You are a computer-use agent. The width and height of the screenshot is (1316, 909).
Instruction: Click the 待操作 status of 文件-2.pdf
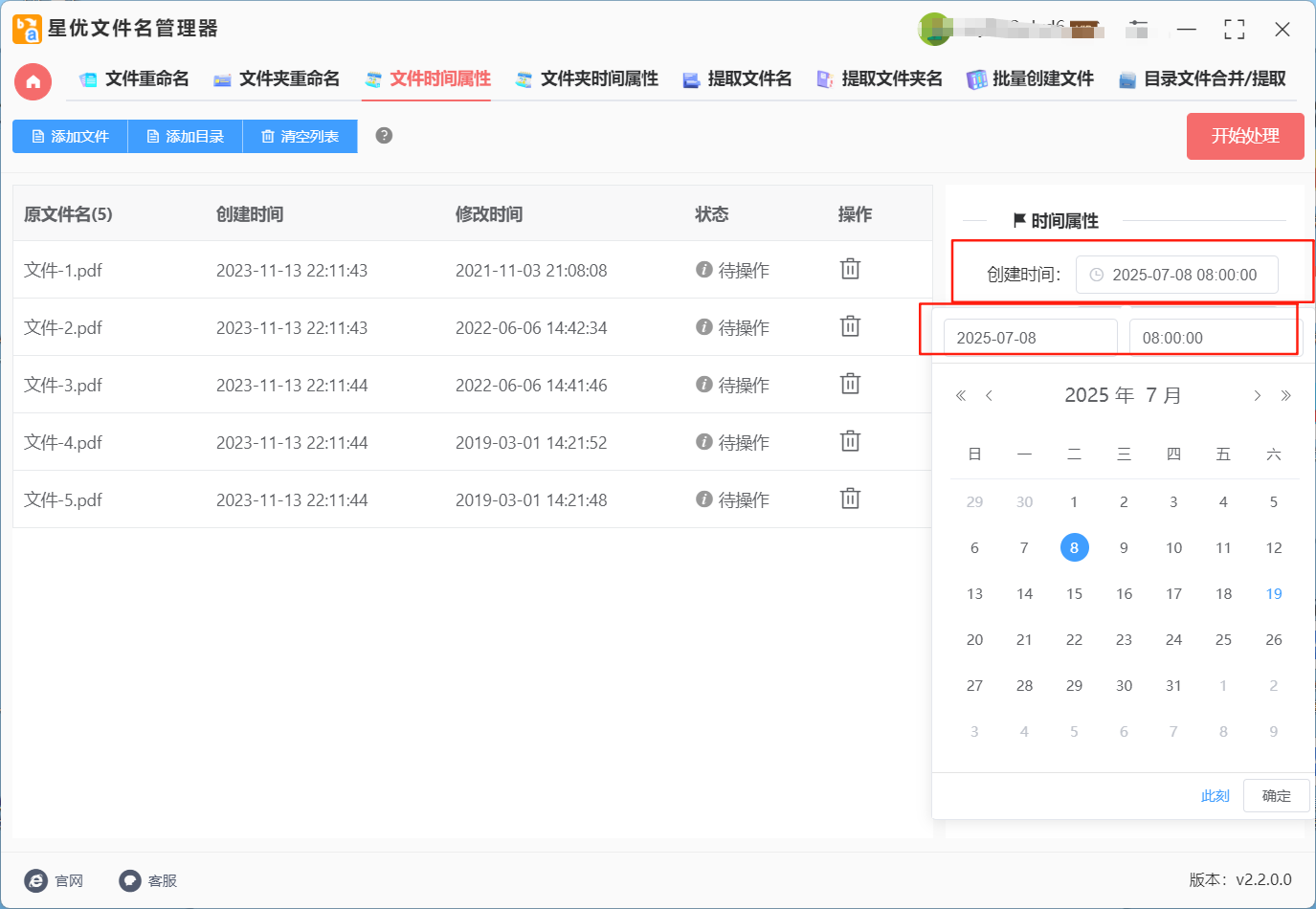click(x=733, y=327)
